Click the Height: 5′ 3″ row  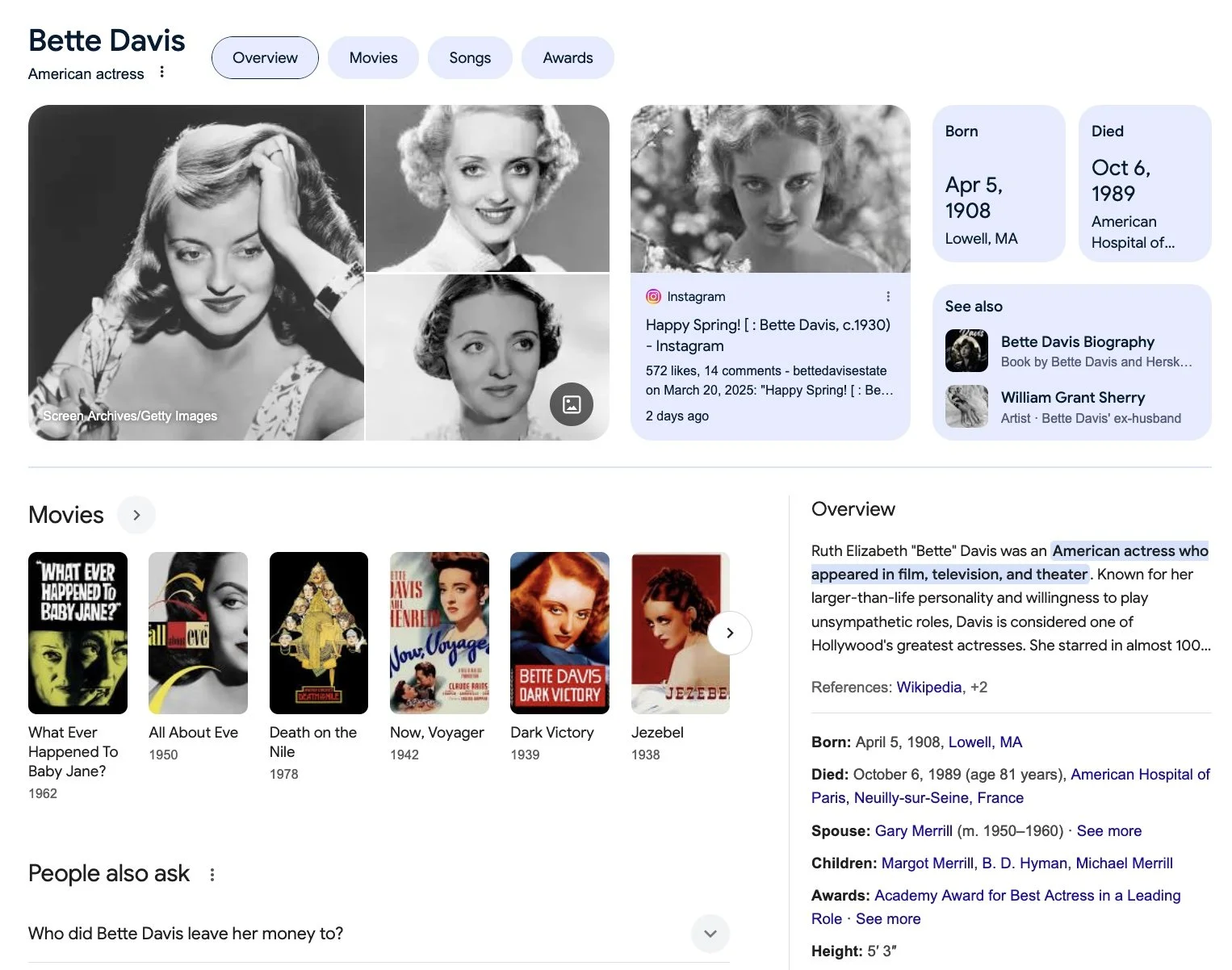click(854, 951)
